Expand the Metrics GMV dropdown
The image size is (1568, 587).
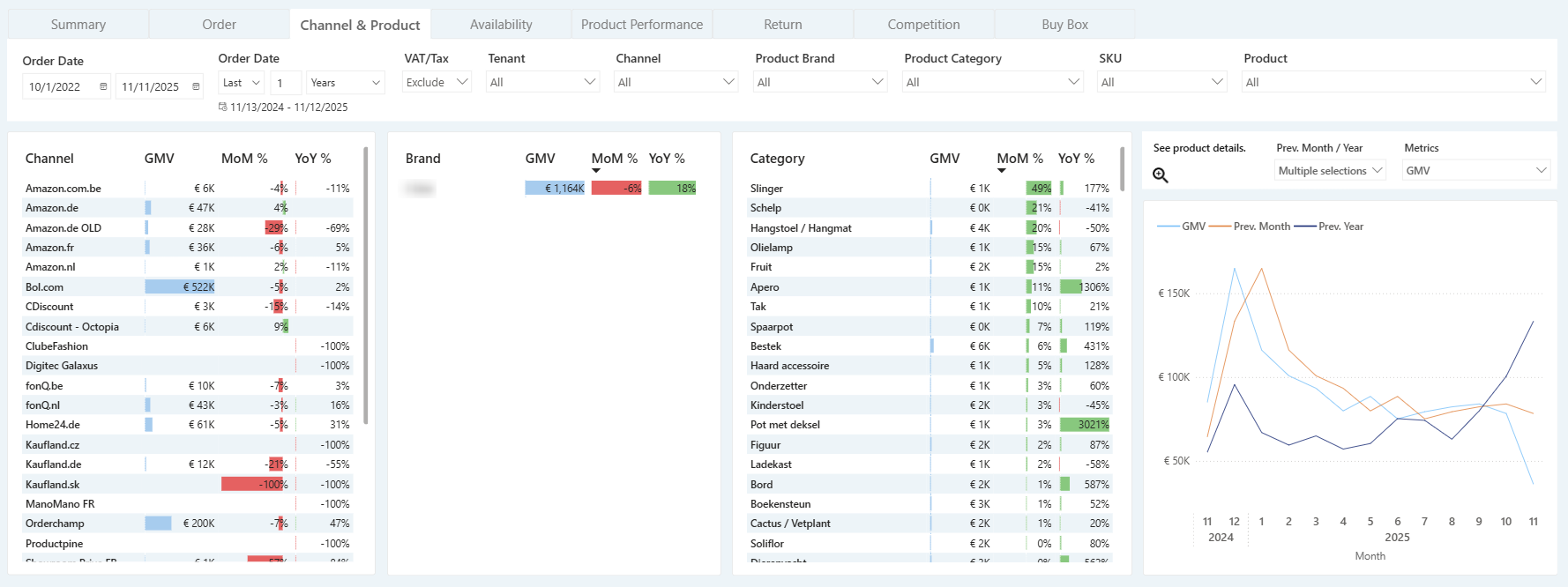[x=1476, y=170]
